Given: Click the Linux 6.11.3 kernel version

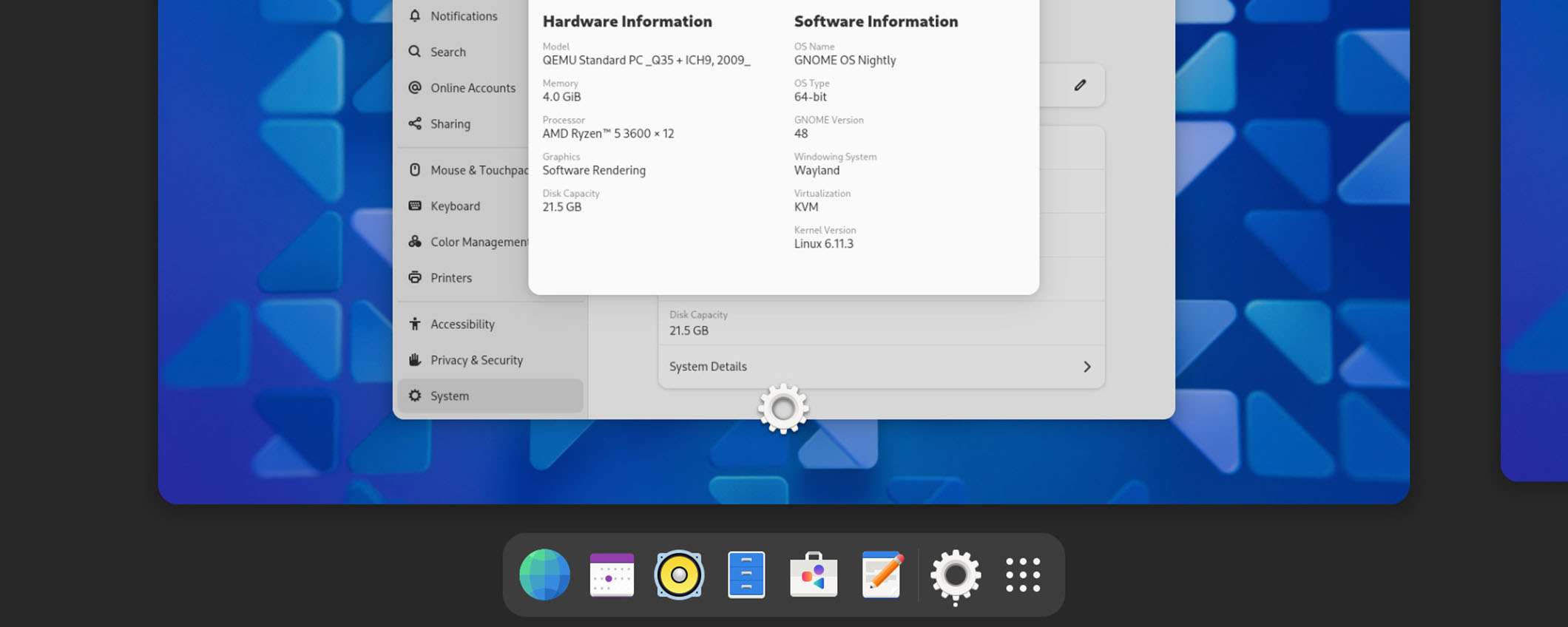Looking at the screenshot, I should click(823, 243).
